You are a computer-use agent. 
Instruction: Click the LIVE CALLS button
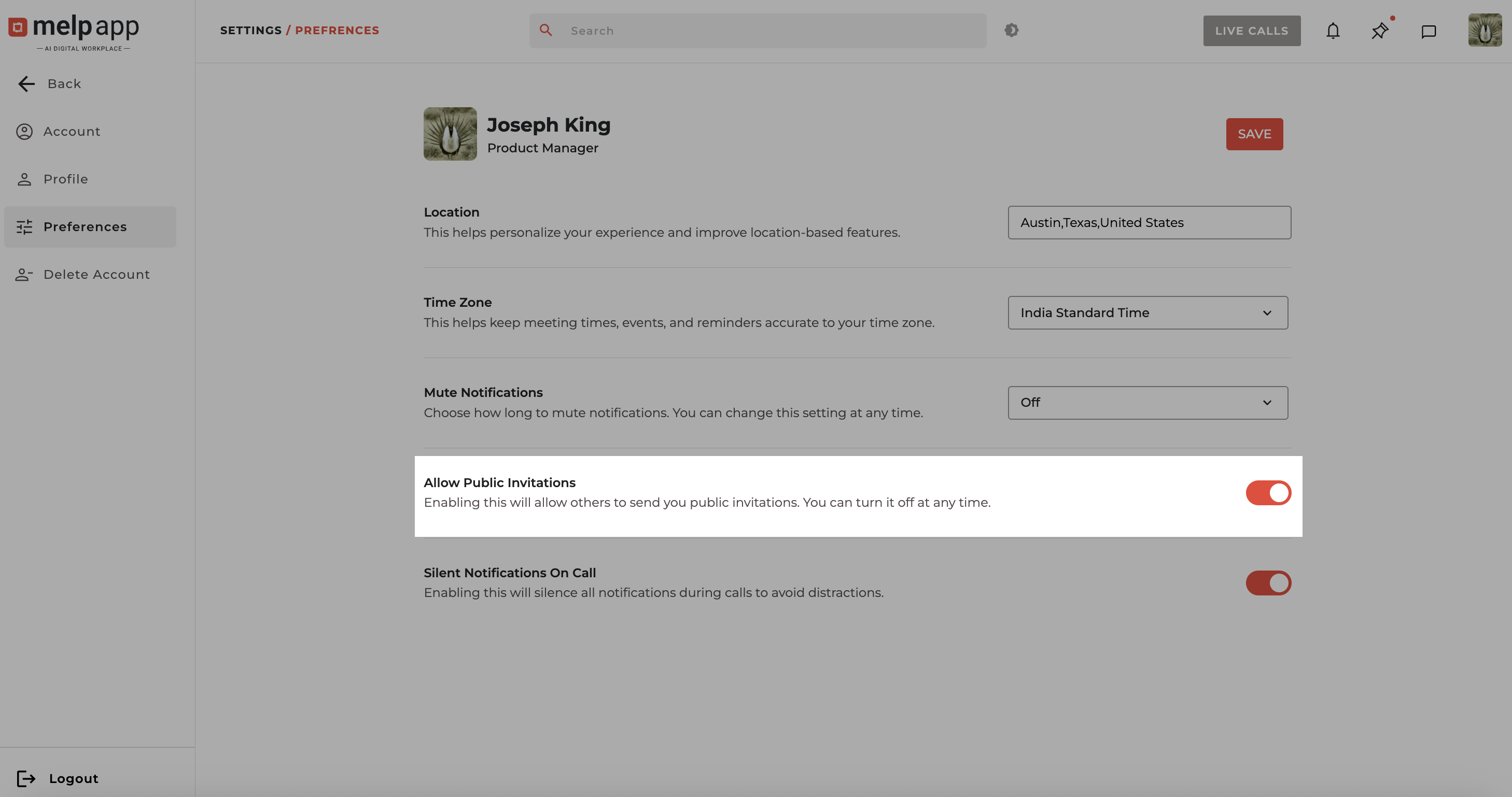pyautogui.click(x=1251, y=31)
